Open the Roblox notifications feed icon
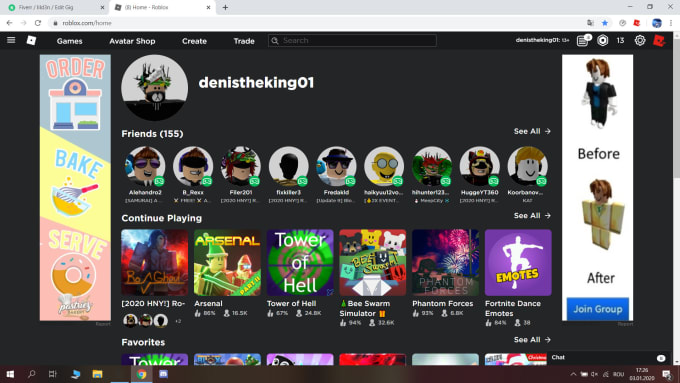The image size is (680, 383). point(582,41)
